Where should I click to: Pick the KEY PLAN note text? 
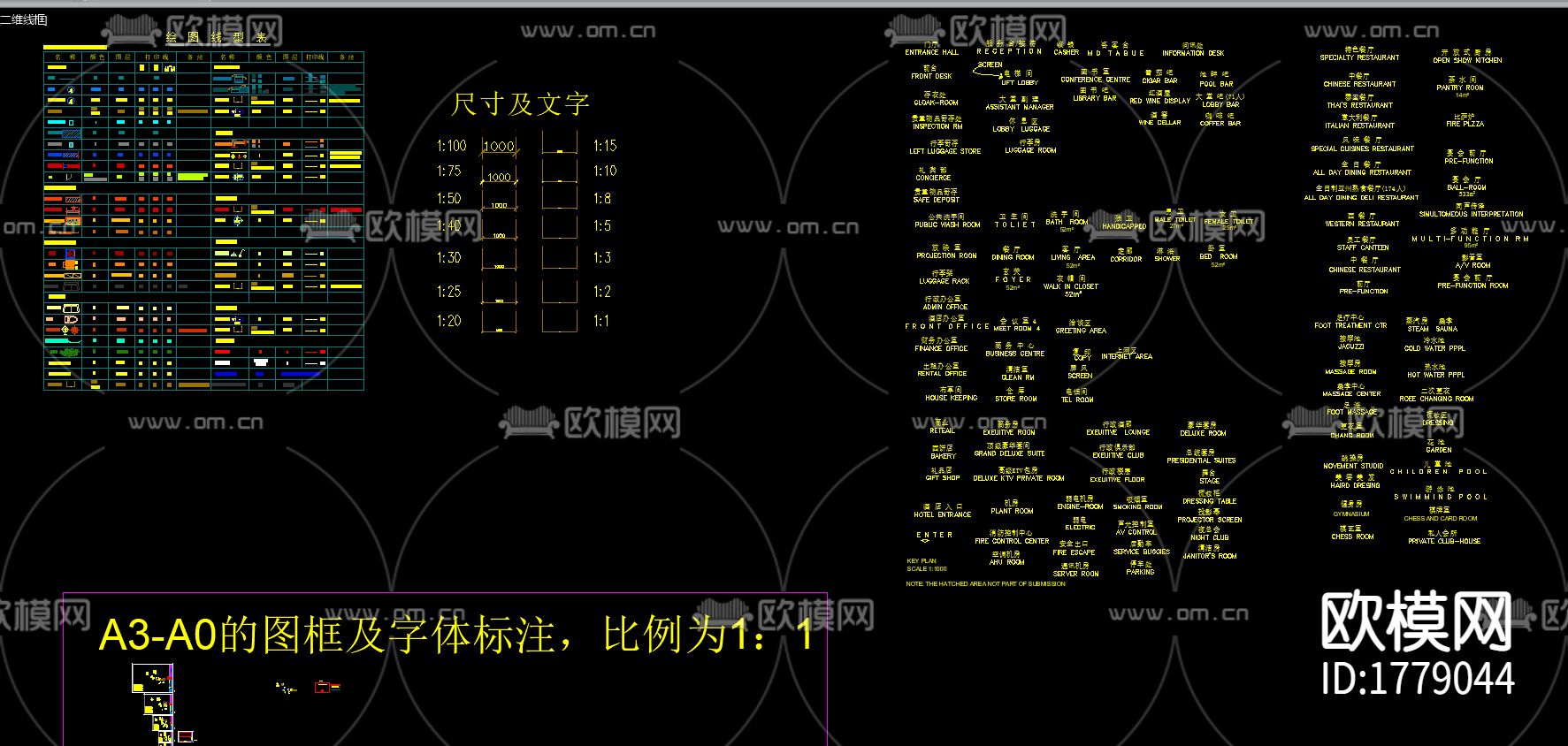[x=922, y=561]
